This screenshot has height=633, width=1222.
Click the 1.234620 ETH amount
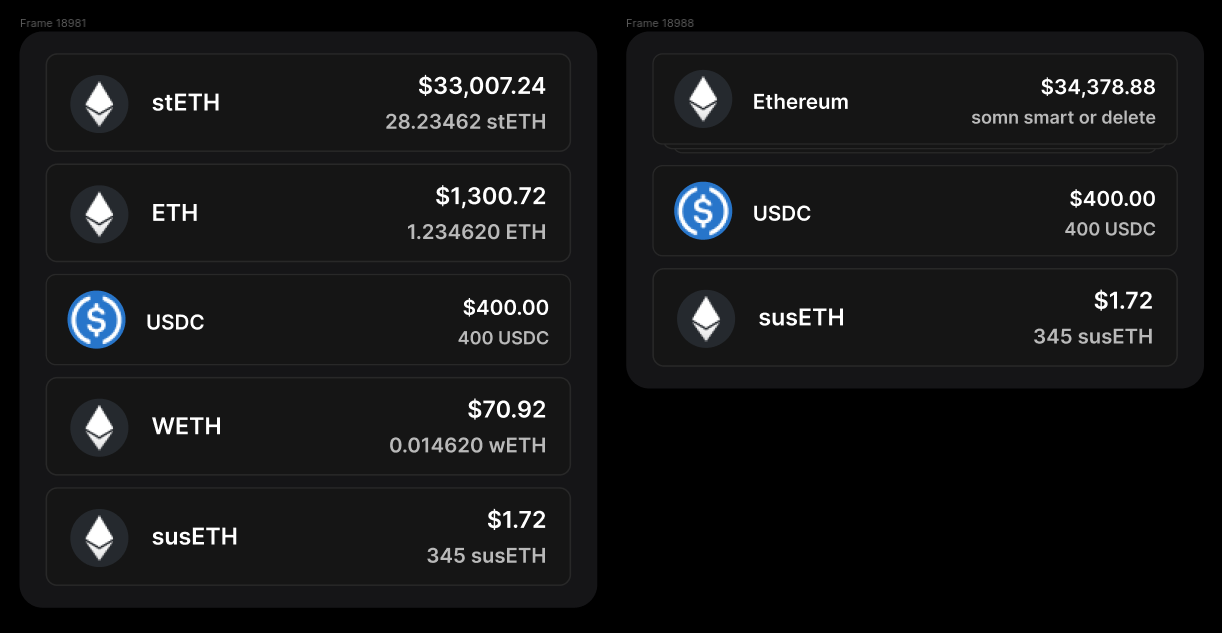coord(476,232)
